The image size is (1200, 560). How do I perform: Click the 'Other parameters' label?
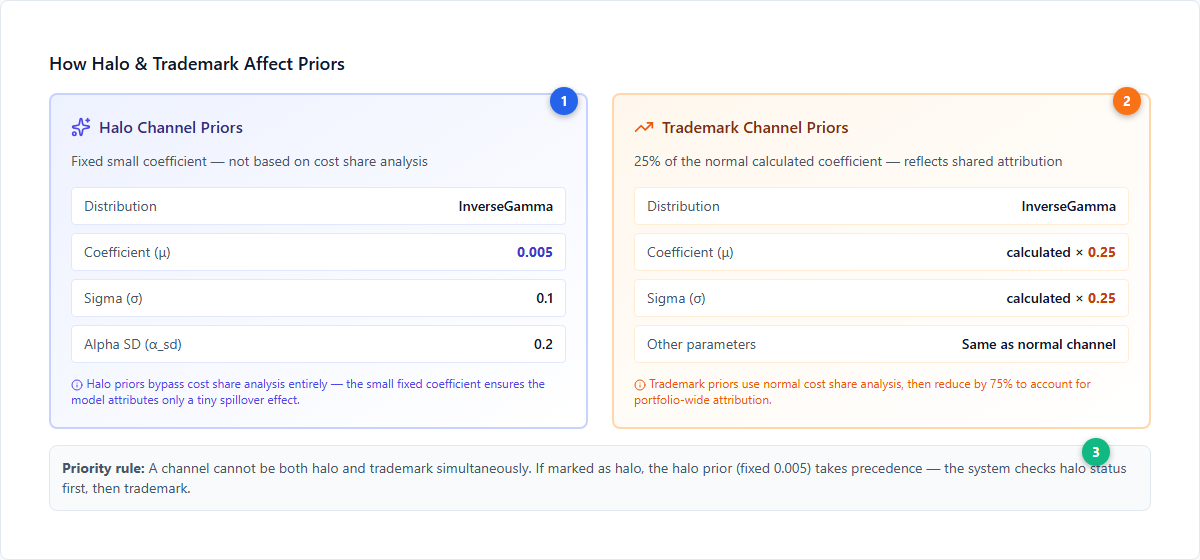tap(701, 344)
